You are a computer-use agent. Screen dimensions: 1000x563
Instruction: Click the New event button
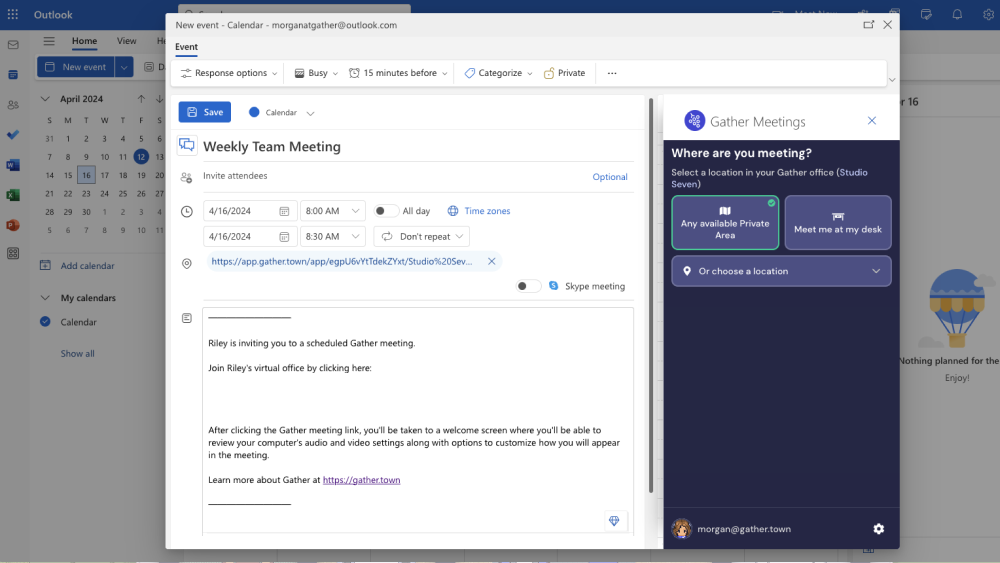tap(76, 67)
